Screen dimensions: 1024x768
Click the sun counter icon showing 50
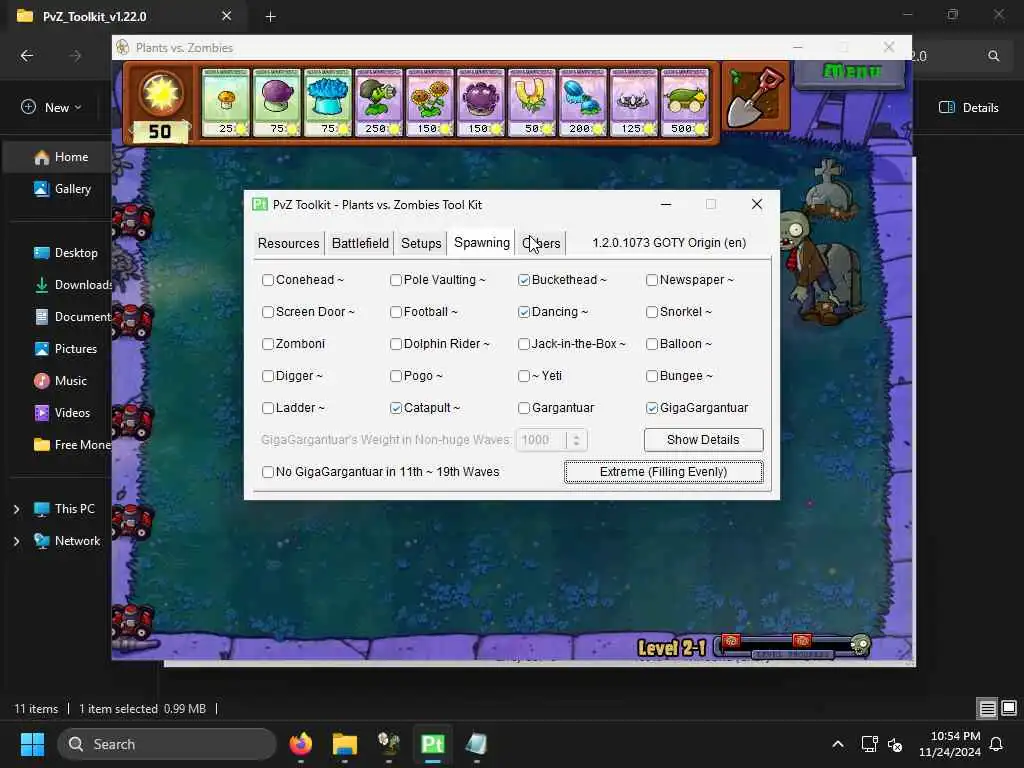point(161,94)
